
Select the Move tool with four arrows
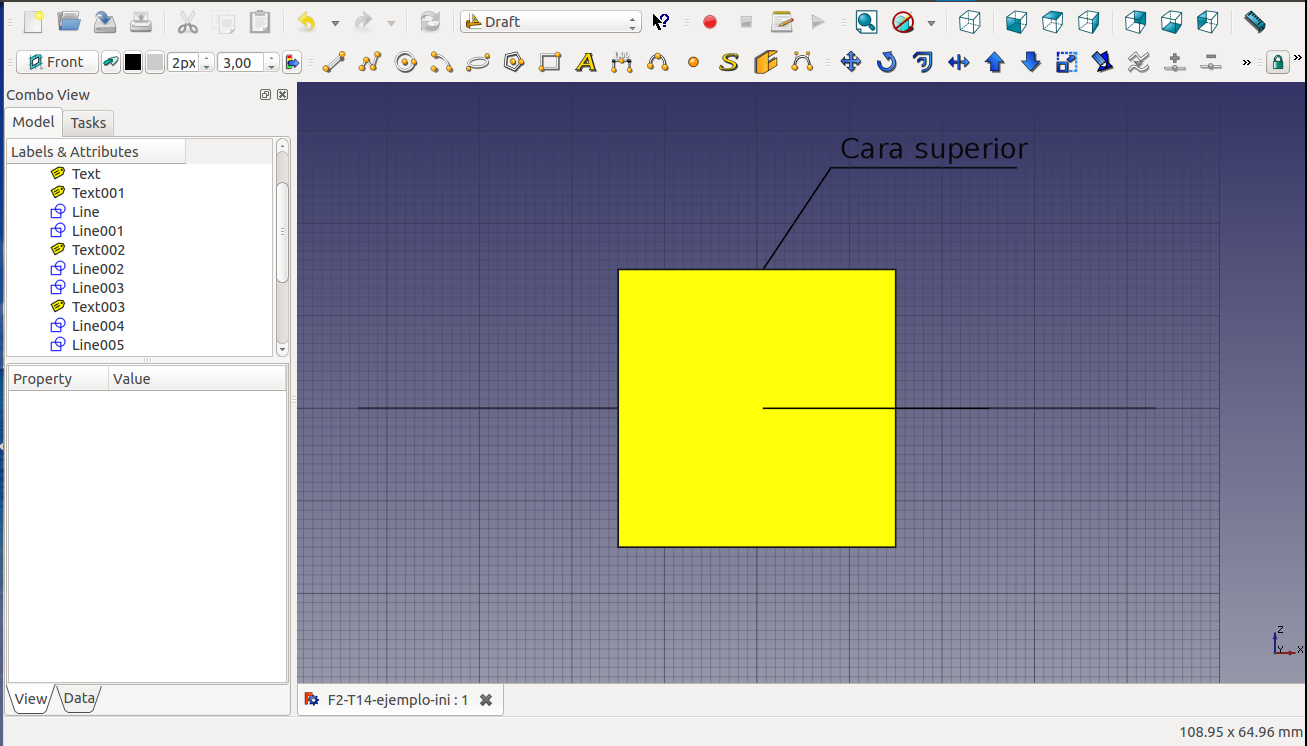click(851, 63)
